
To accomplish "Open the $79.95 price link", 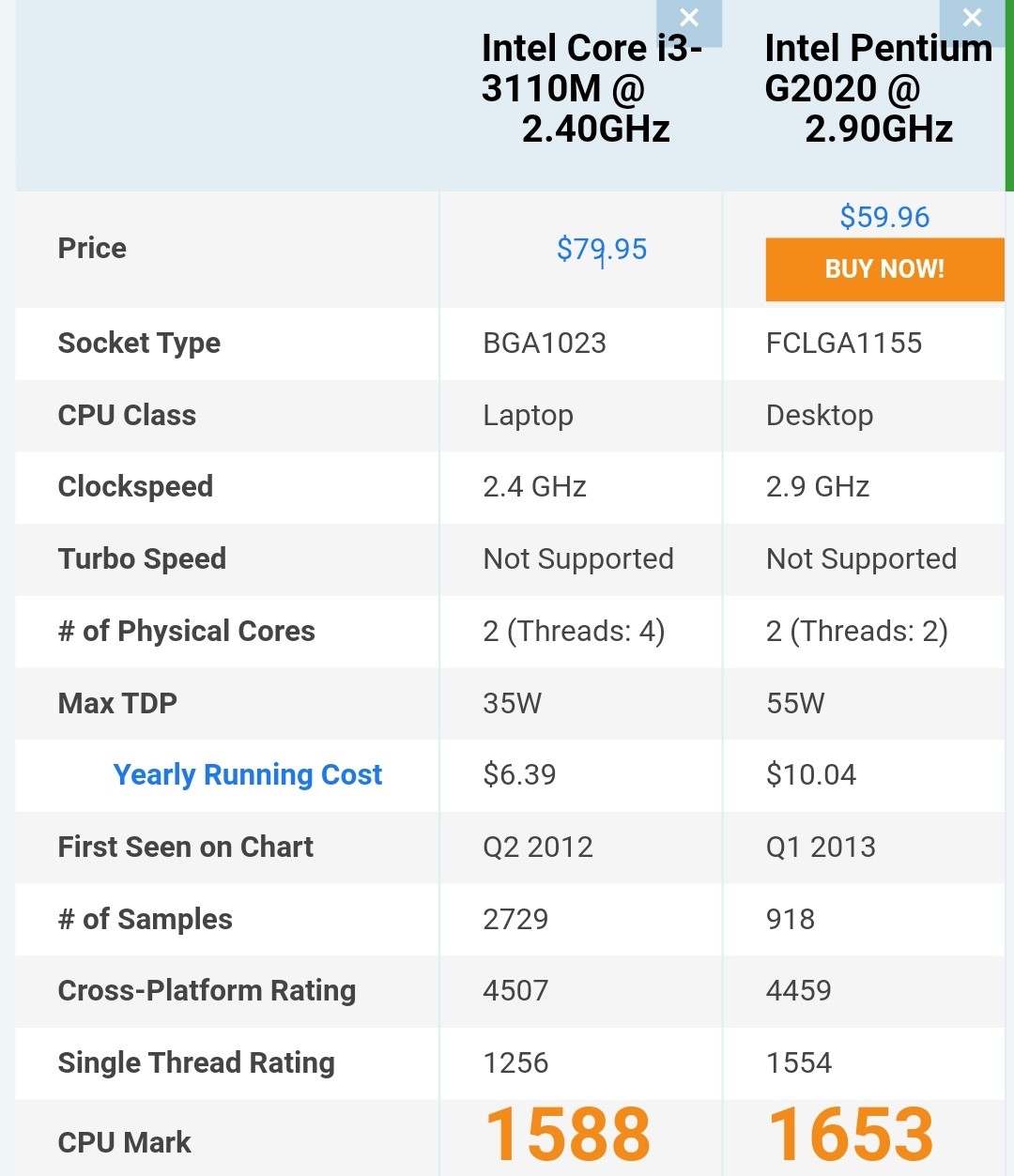I will coord(602,249).
